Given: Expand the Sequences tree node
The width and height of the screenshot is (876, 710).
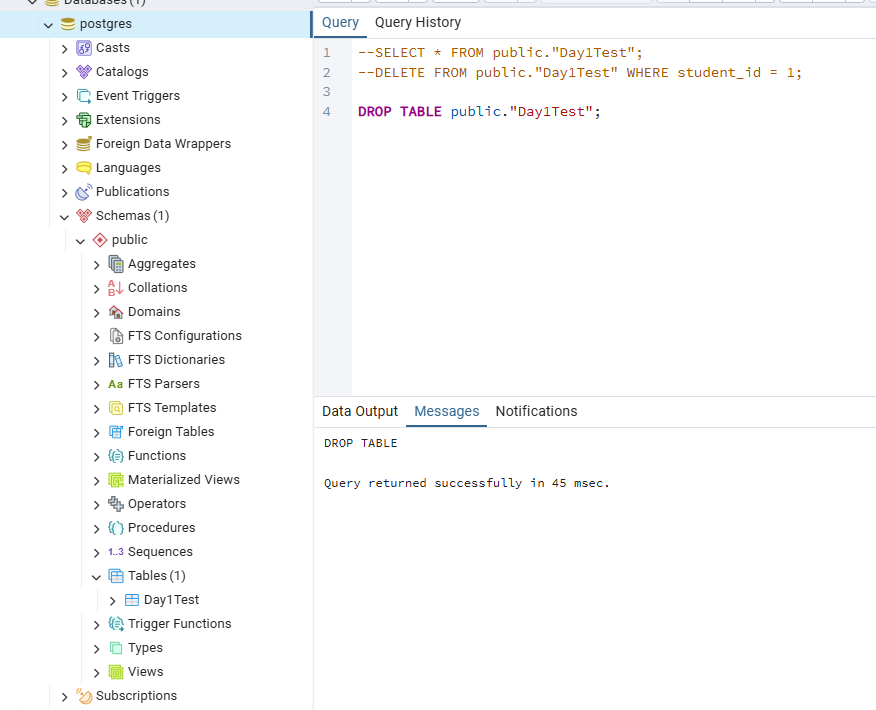Looking at the screenshot, I should tap(97, 554).
